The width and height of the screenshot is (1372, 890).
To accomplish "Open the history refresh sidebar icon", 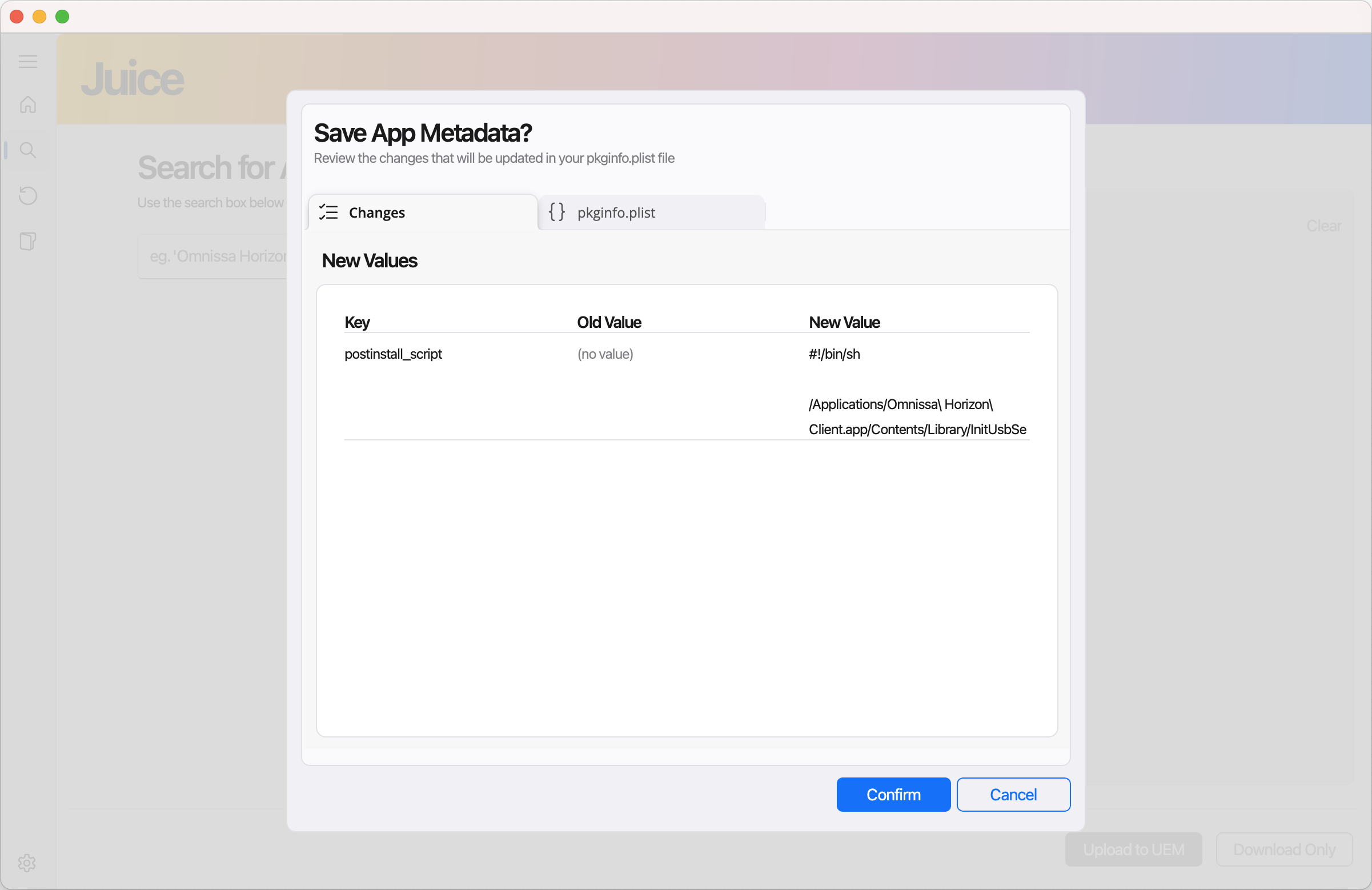I will (27, 196).
